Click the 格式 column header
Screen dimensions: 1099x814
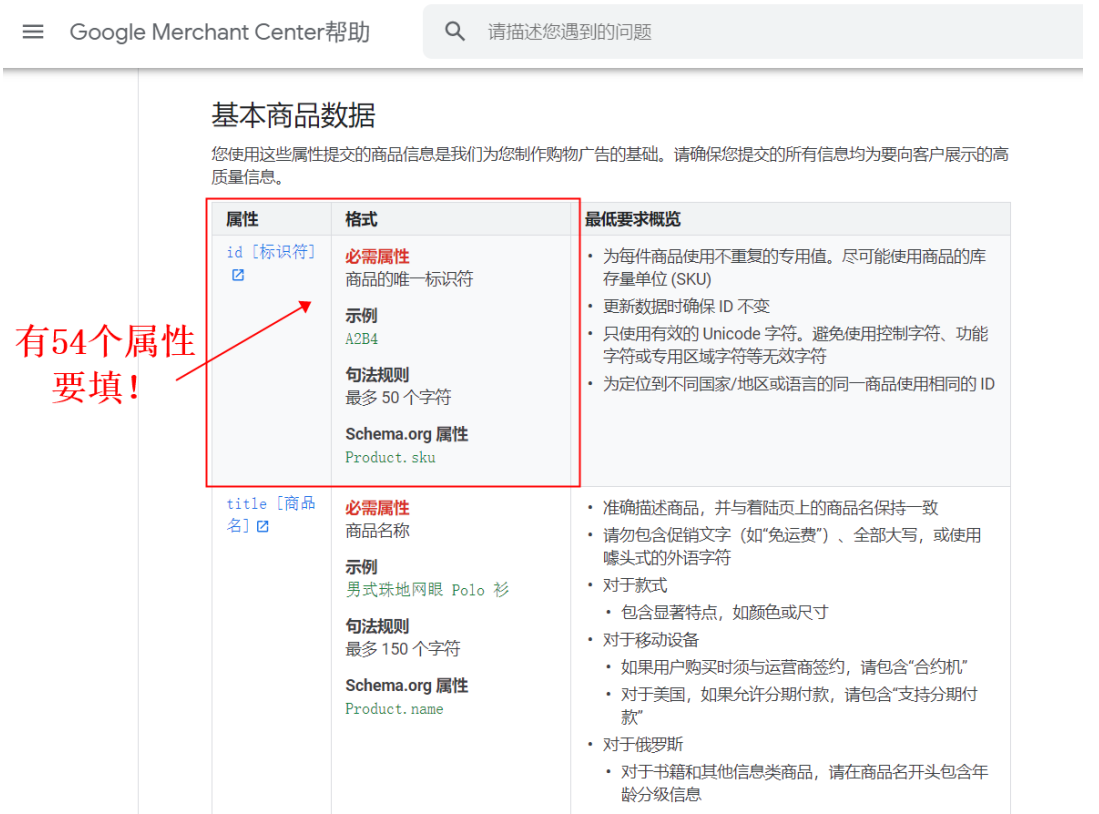pyautogui.click(x=361, y=219)
